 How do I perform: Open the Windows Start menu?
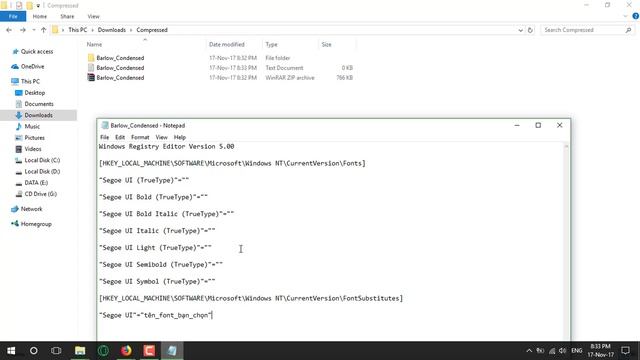(11, 351)
